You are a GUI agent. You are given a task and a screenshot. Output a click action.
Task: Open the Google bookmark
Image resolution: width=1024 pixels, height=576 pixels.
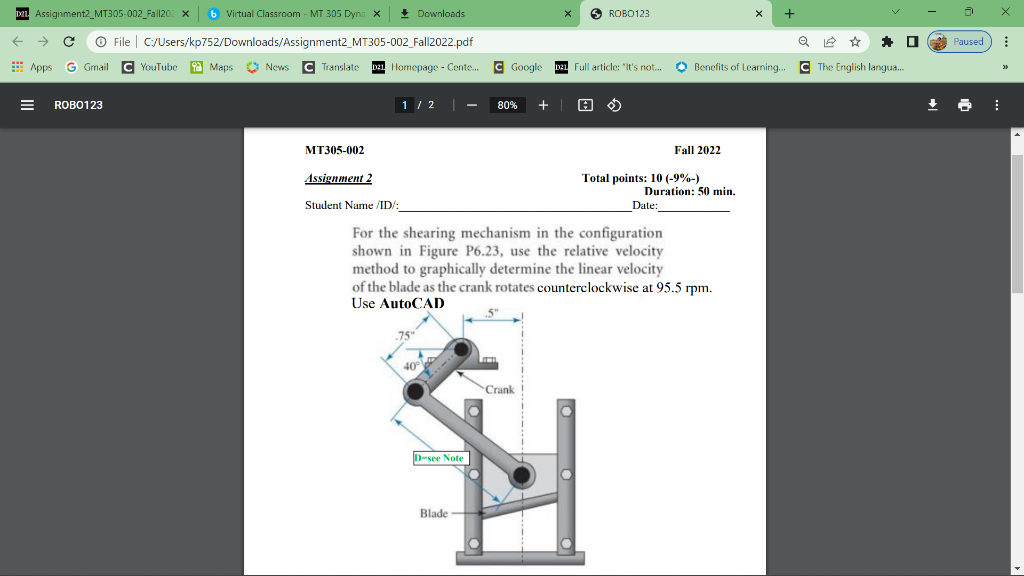518,67
